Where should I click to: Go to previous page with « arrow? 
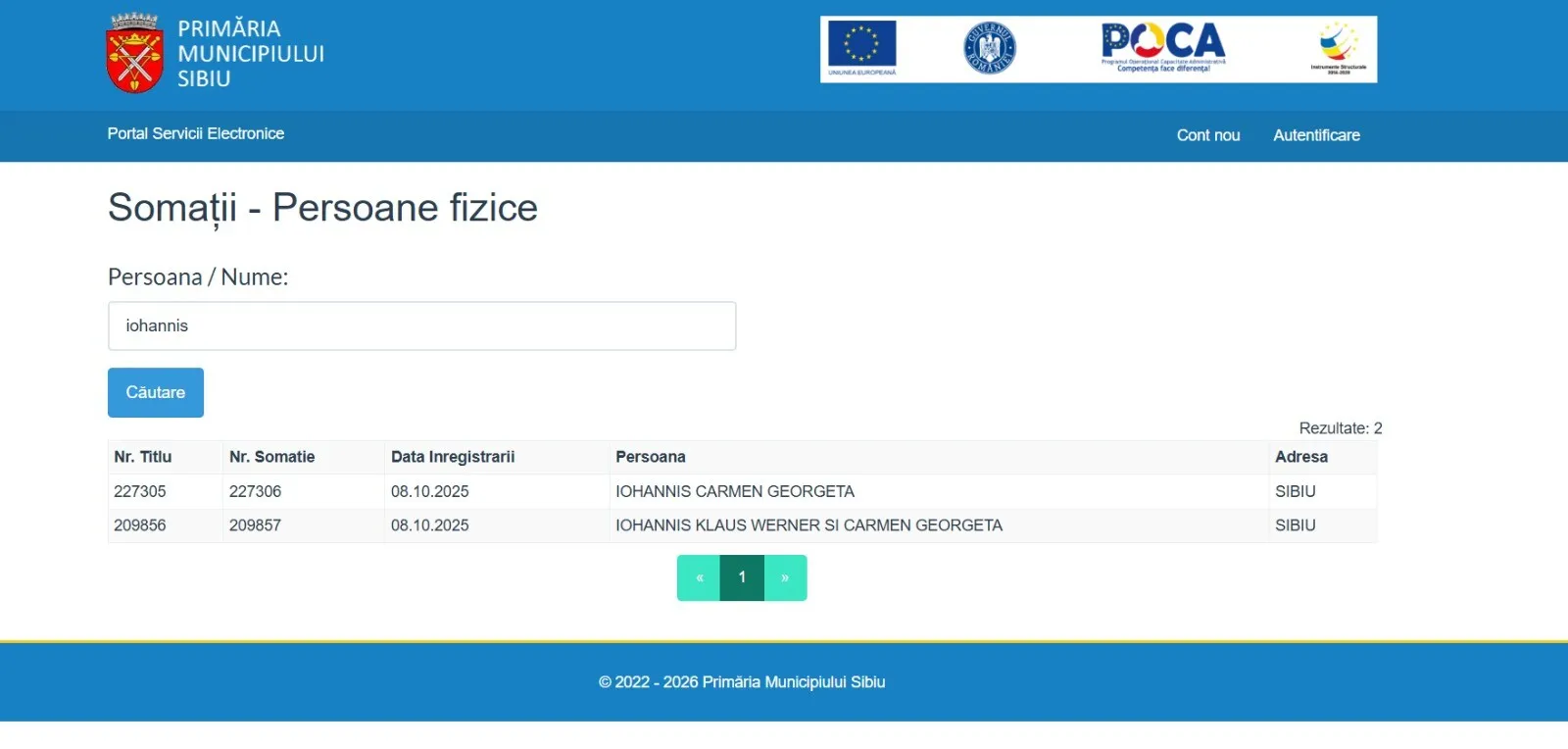pyautogui.click(x=699, y=577)
